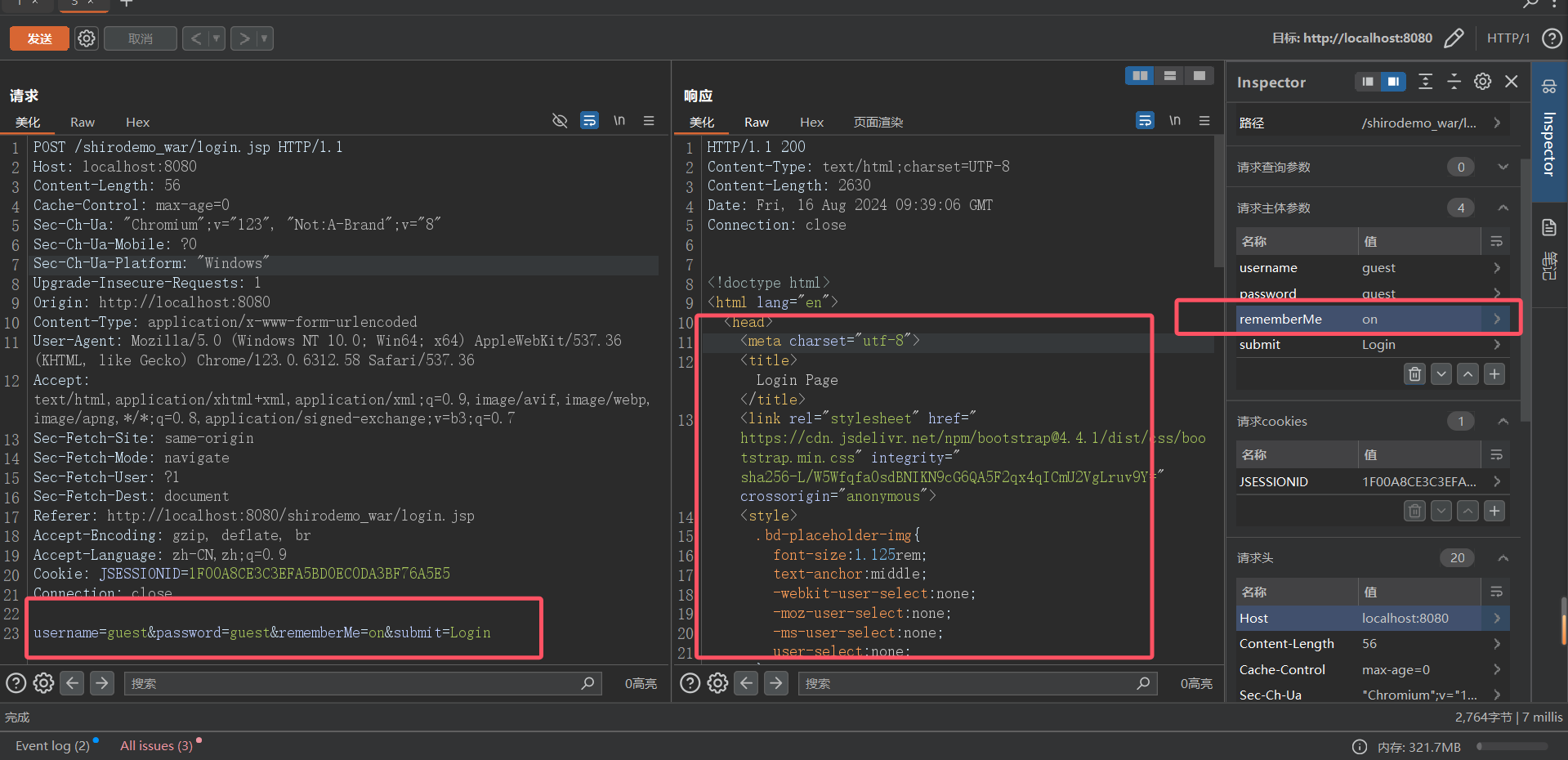Image resolution: width=1568 pixels, height=760 pixels.
Task: Toggle request word wrap icon
Action: click(x=589, y=121)
